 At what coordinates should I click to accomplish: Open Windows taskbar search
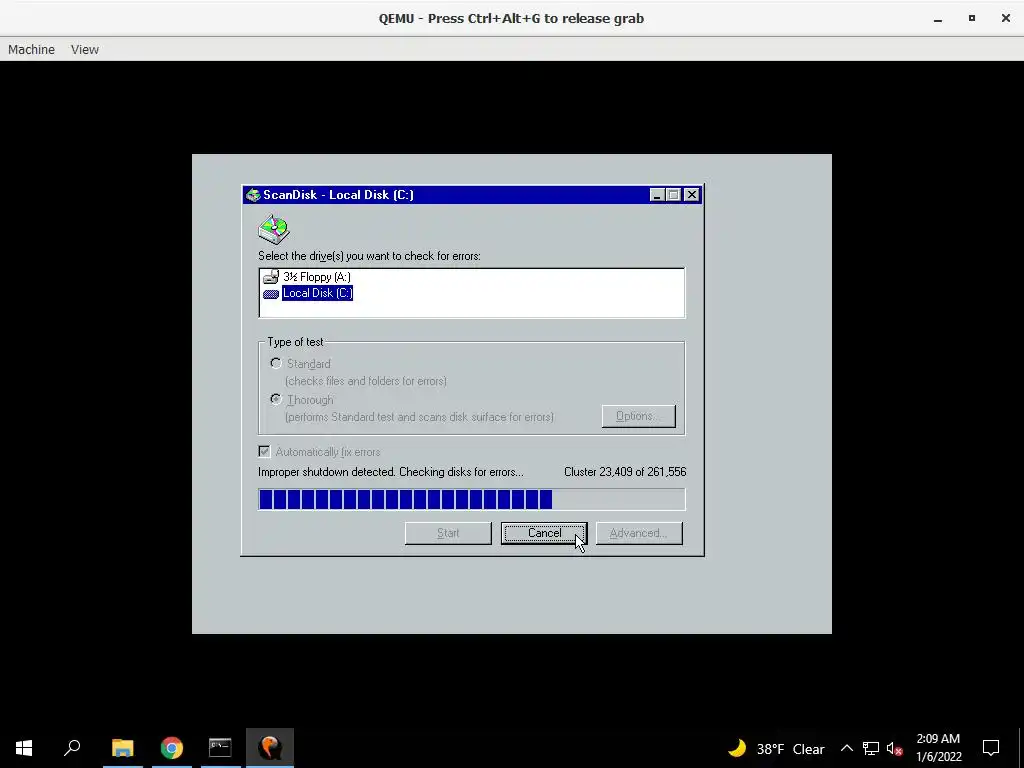[72, 748]
